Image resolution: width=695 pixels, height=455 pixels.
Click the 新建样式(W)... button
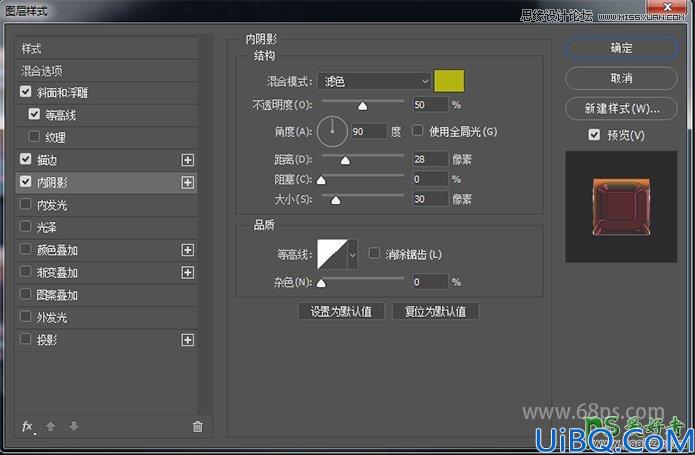point(621,109)
